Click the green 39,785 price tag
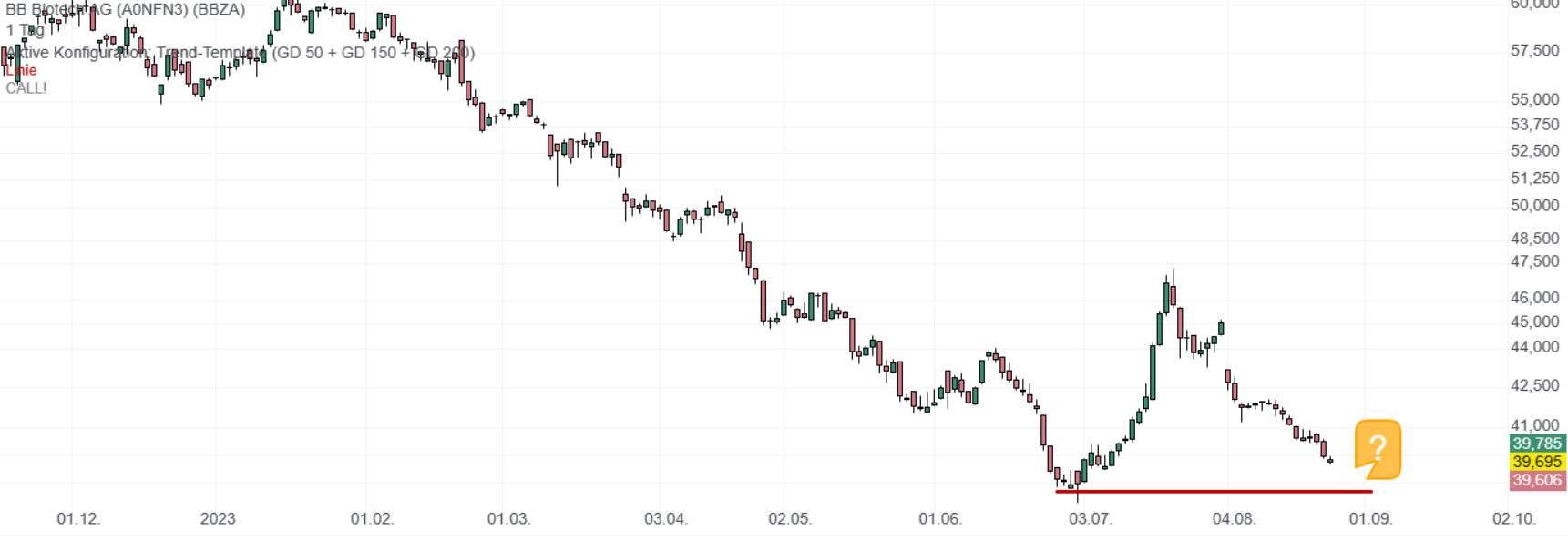Screen dimensions: 1568x541 click(x=1537, y=444)
